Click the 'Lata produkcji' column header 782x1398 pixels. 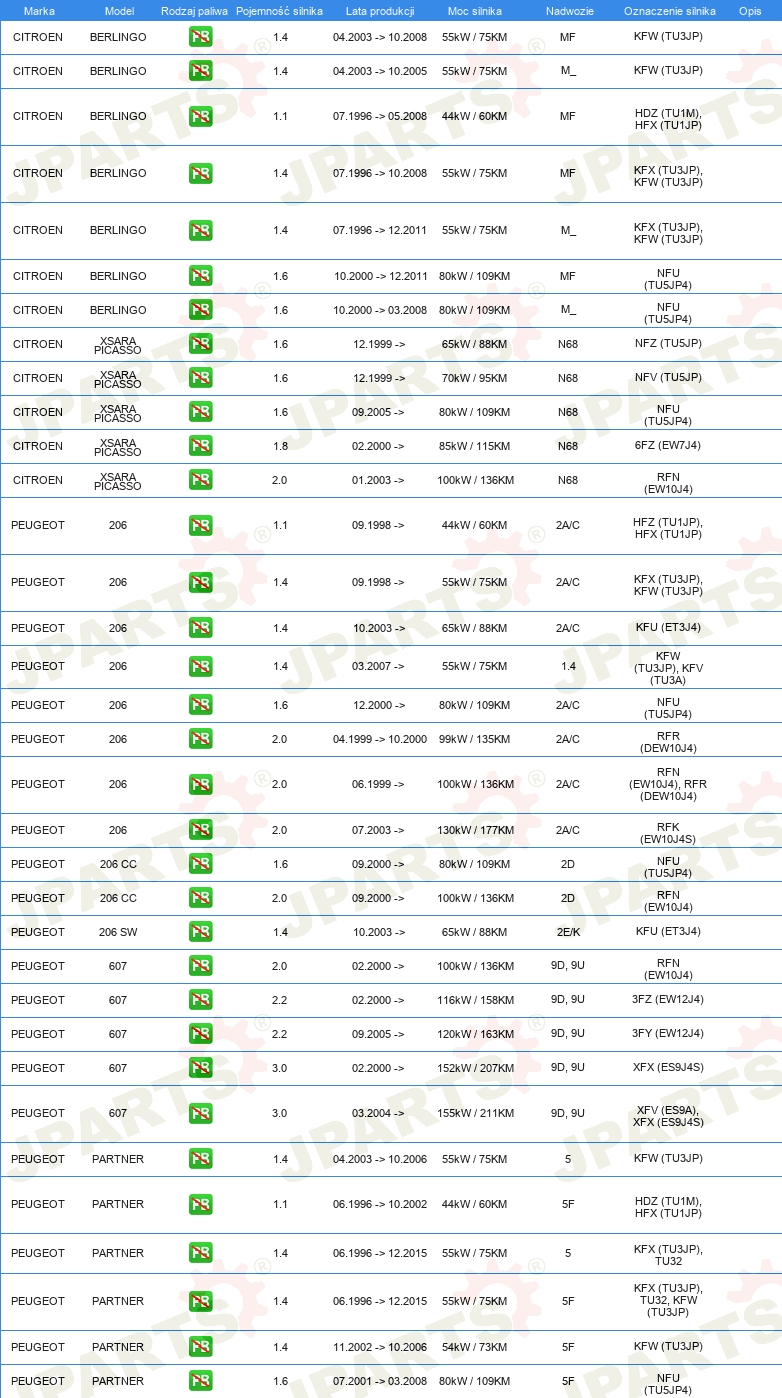coord(380,10)
